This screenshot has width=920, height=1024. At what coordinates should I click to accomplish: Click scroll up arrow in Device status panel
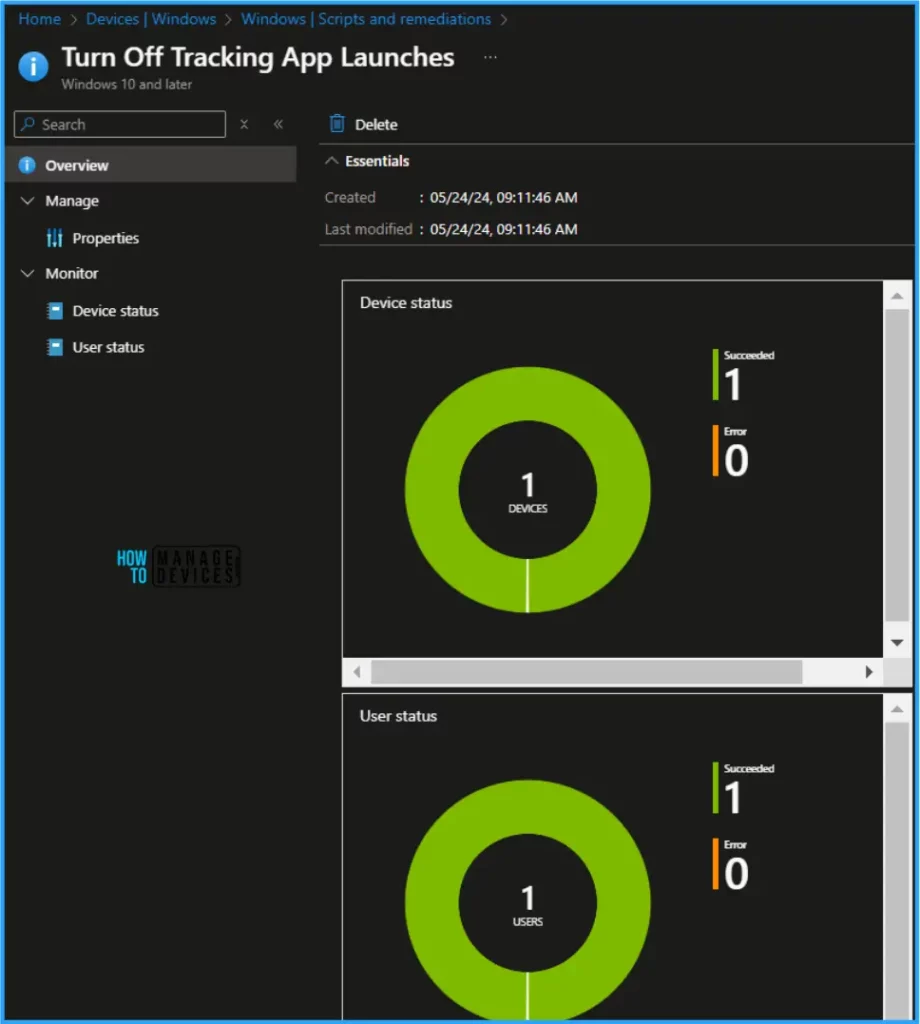897,296
